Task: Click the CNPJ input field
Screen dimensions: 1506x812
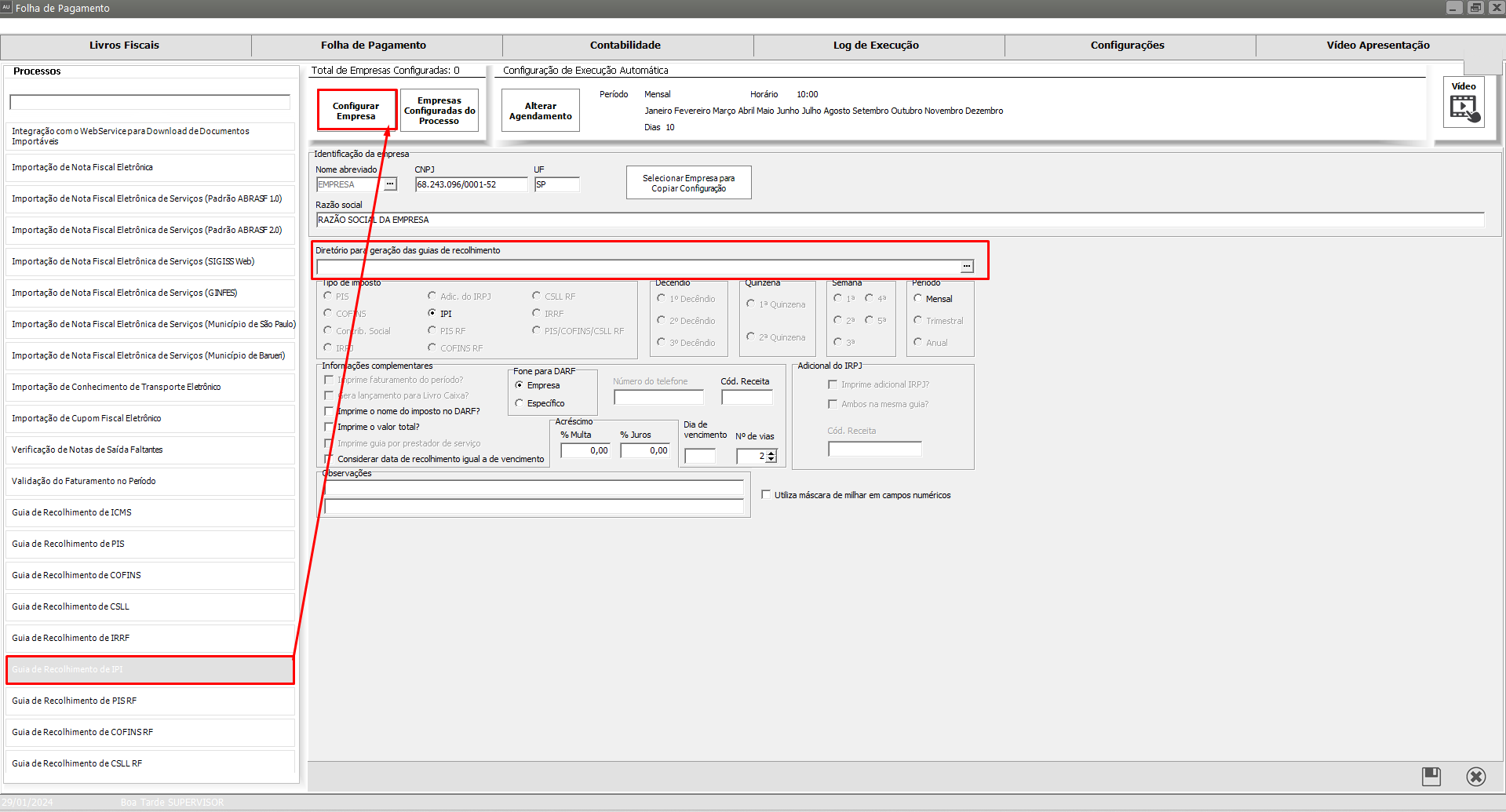Action: (472, 184)
